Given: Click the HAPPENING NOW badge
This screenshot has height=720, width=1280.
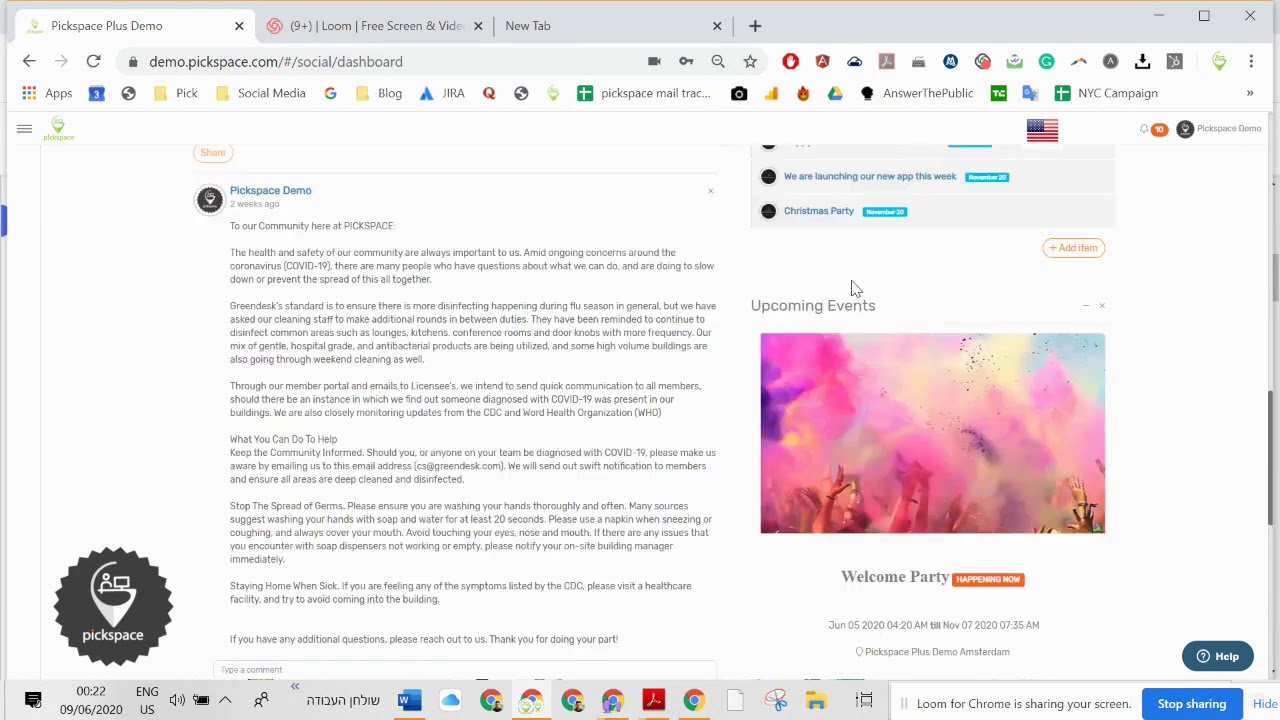Looking at the screenshot, I should [988, 579].
